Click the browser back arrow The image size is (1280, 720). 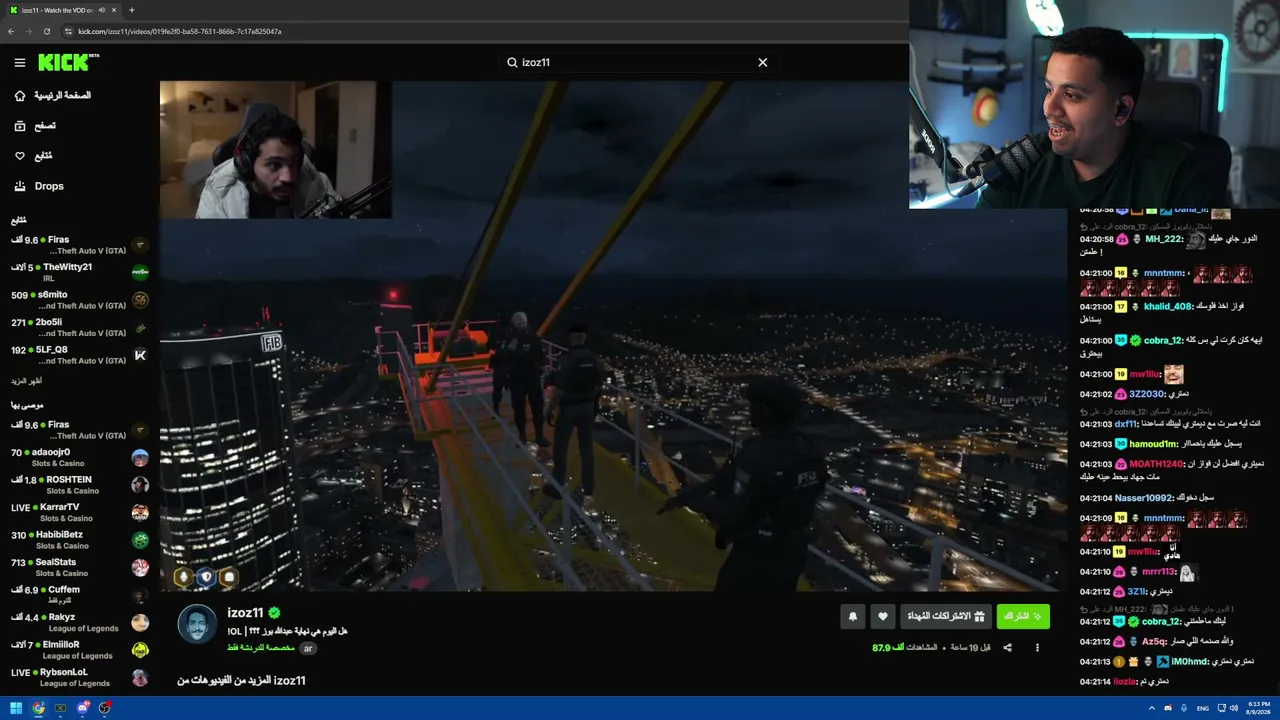[11, 31]
